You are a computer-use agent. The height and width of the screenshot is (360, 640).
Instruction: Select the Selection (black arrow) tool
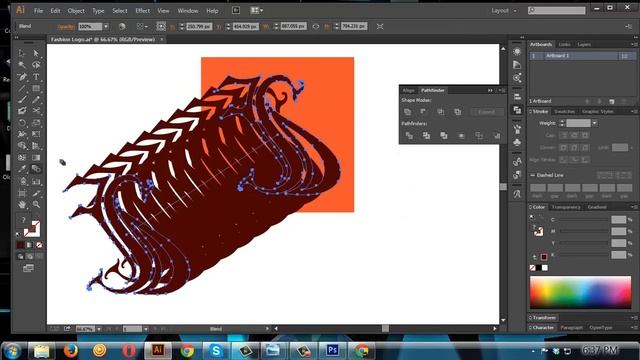coord(22,53)
